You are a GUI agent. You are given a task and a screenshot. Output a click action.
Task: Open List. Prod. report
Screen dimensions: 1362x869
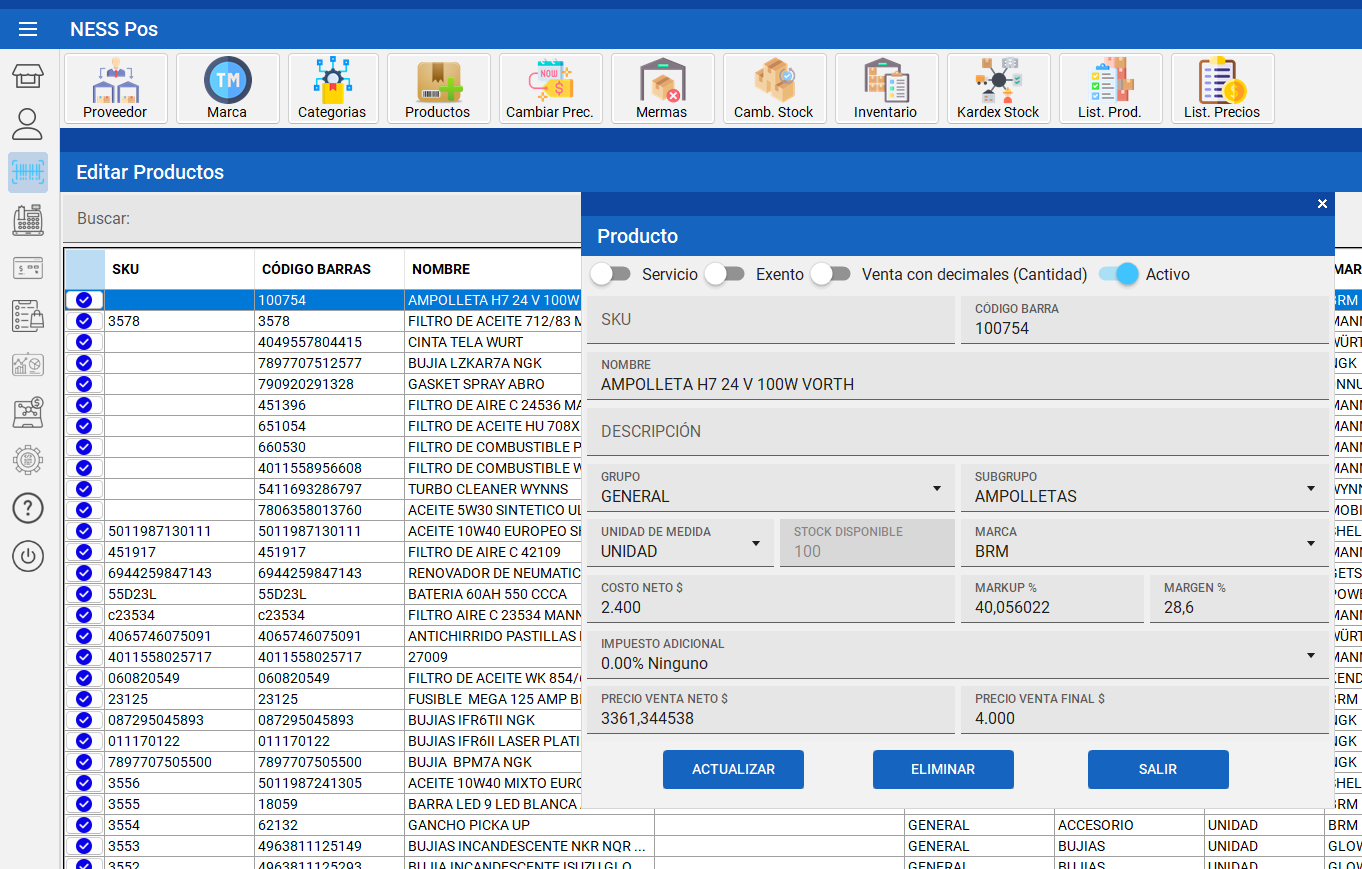pos(1110,89)
